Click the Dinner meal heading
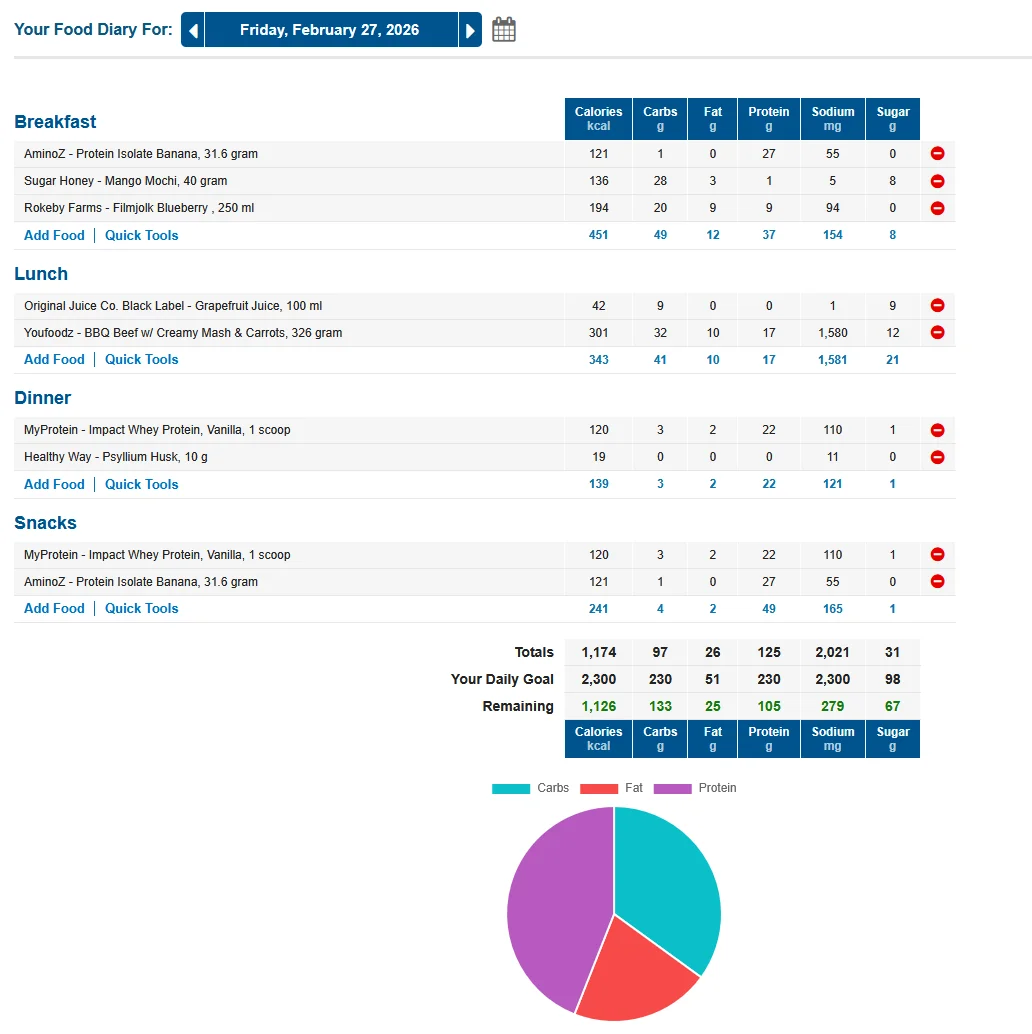1032x1034 pixels. 43,398
